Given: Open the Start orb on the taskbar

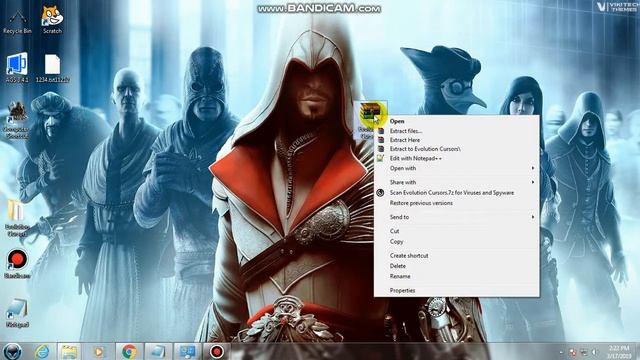Looking at the screenshot, I should coord(12,351).
